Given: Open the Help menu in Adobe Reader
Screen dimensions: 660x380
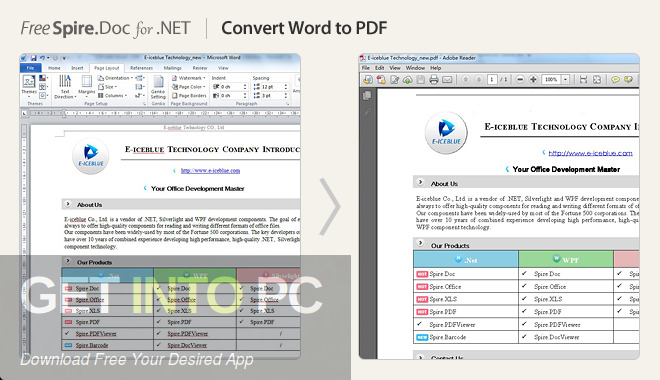Looking at the screenshot, I should [436, 68].
